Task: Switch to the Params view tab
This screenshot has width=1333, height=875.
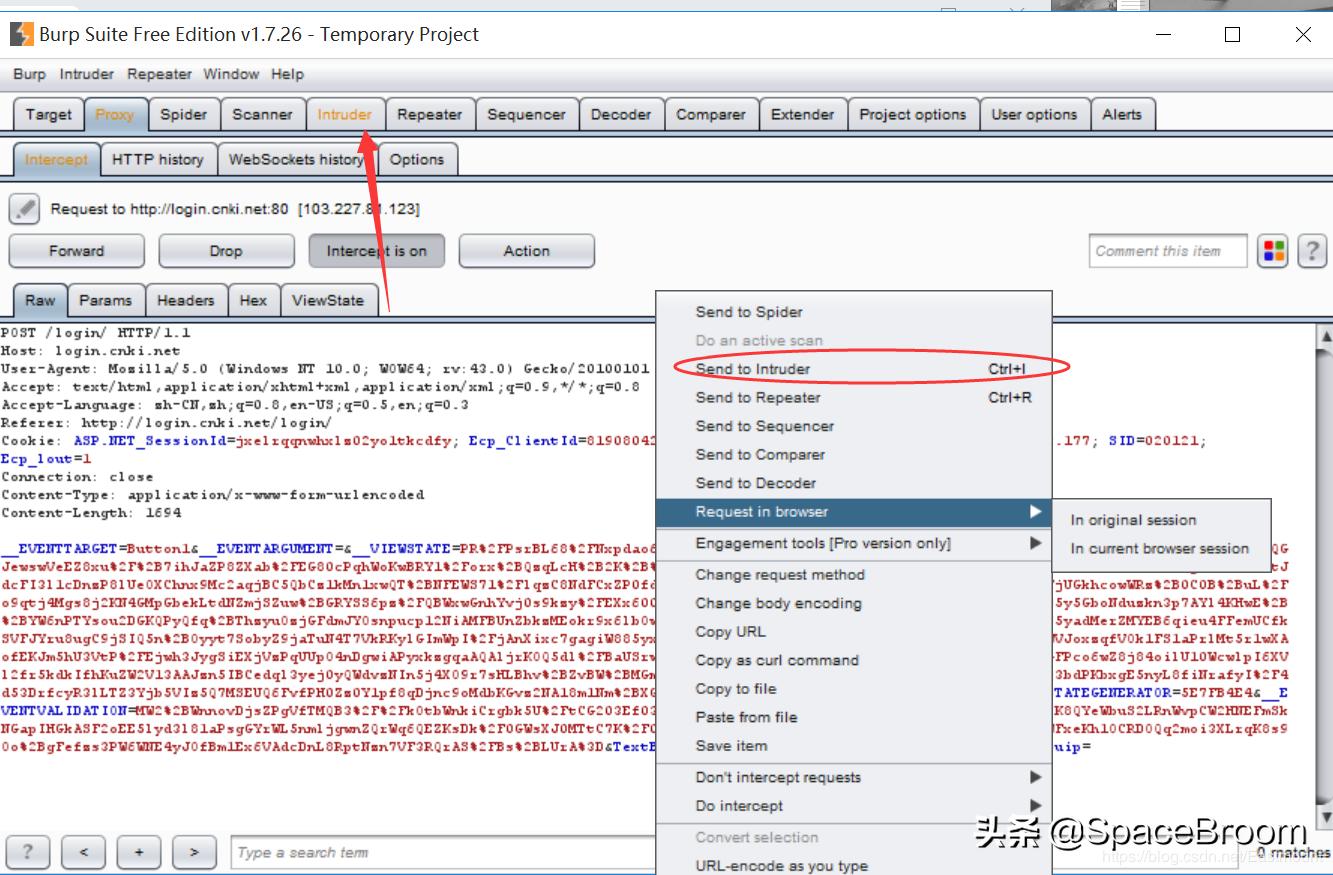Action: 106,300
